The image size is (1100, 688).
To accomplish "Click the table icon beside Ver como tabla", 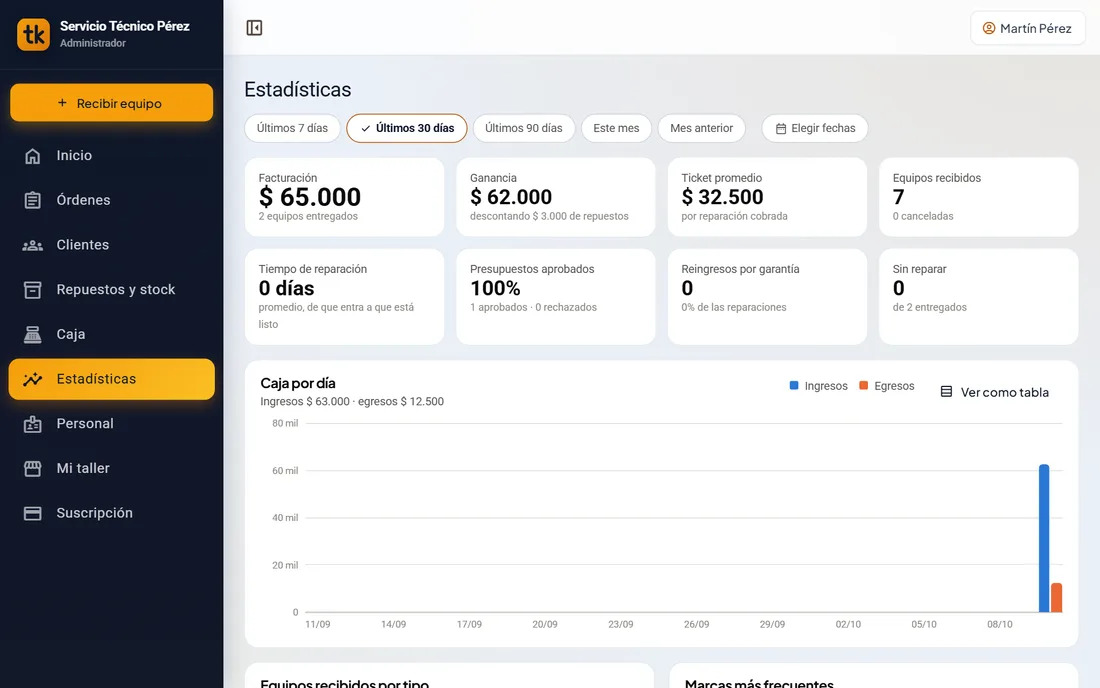I will click(946, 392).
